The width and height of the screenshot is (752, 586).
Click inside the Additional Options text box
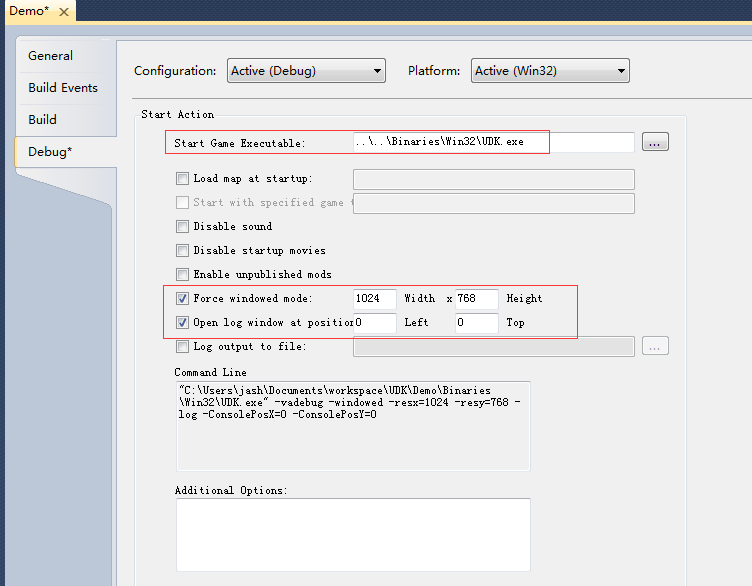[353, 534]
